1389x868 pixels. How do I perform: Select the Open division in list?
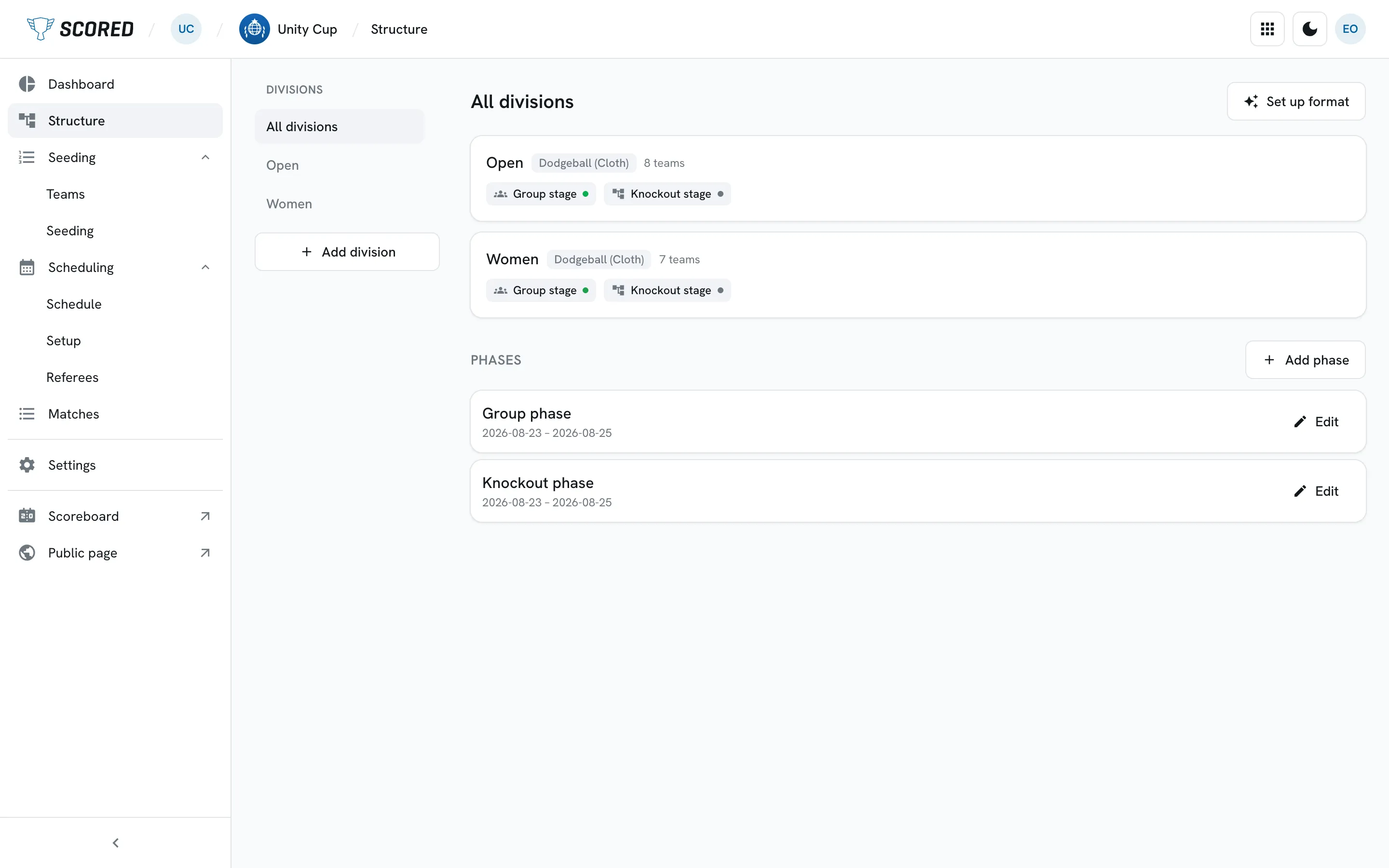click(339, 165)
